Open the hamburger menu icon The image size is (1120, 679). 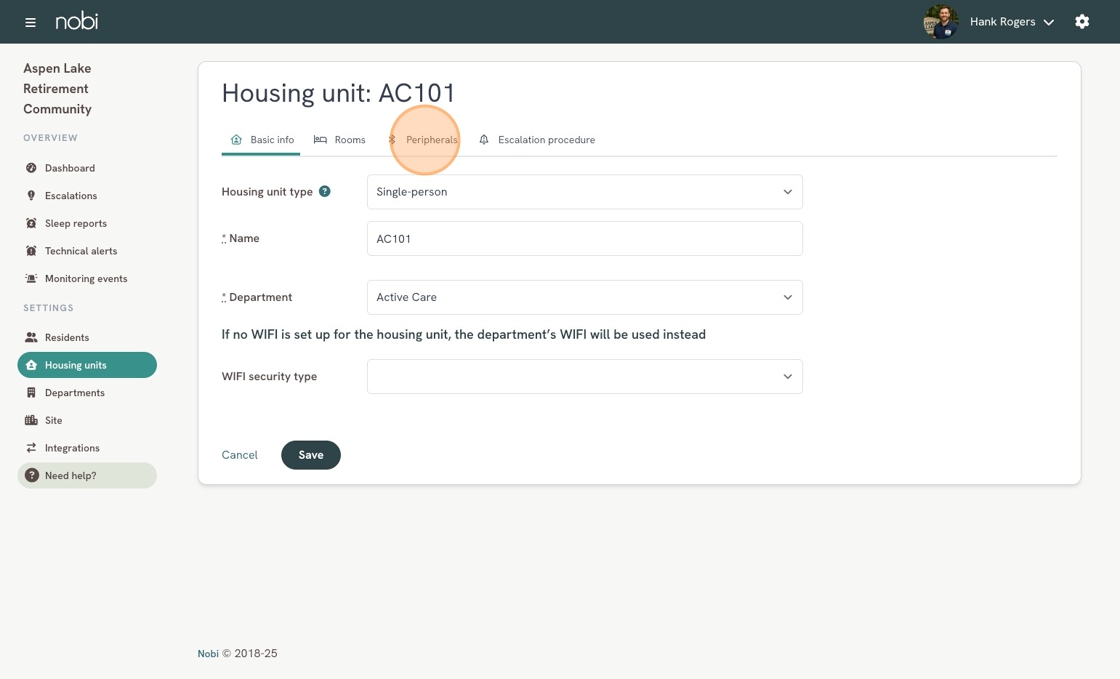point(30,22)
